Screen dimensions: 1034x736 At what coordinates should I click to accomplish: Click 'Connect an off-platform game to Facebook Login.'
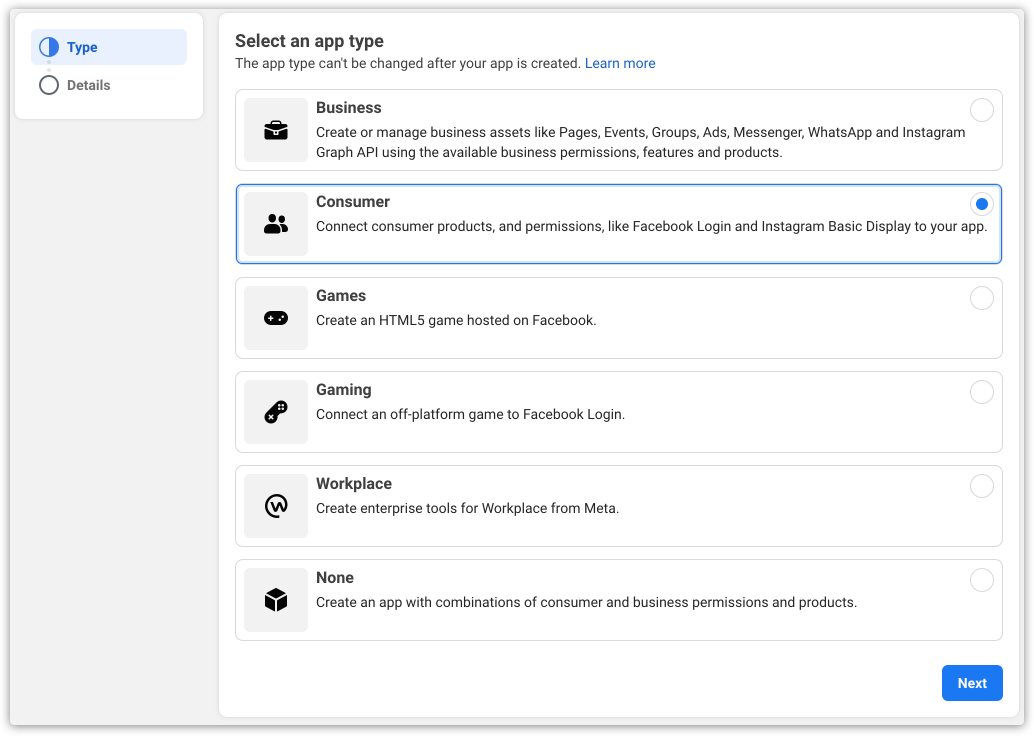470,414
